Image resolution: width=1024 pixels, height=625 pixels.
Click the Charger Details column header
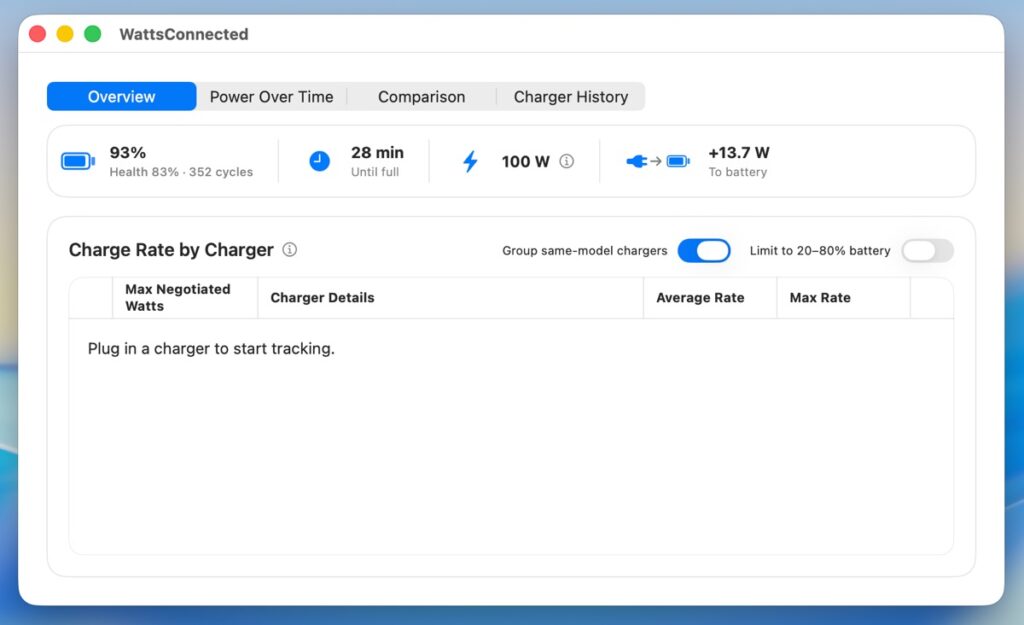point(451,298)
